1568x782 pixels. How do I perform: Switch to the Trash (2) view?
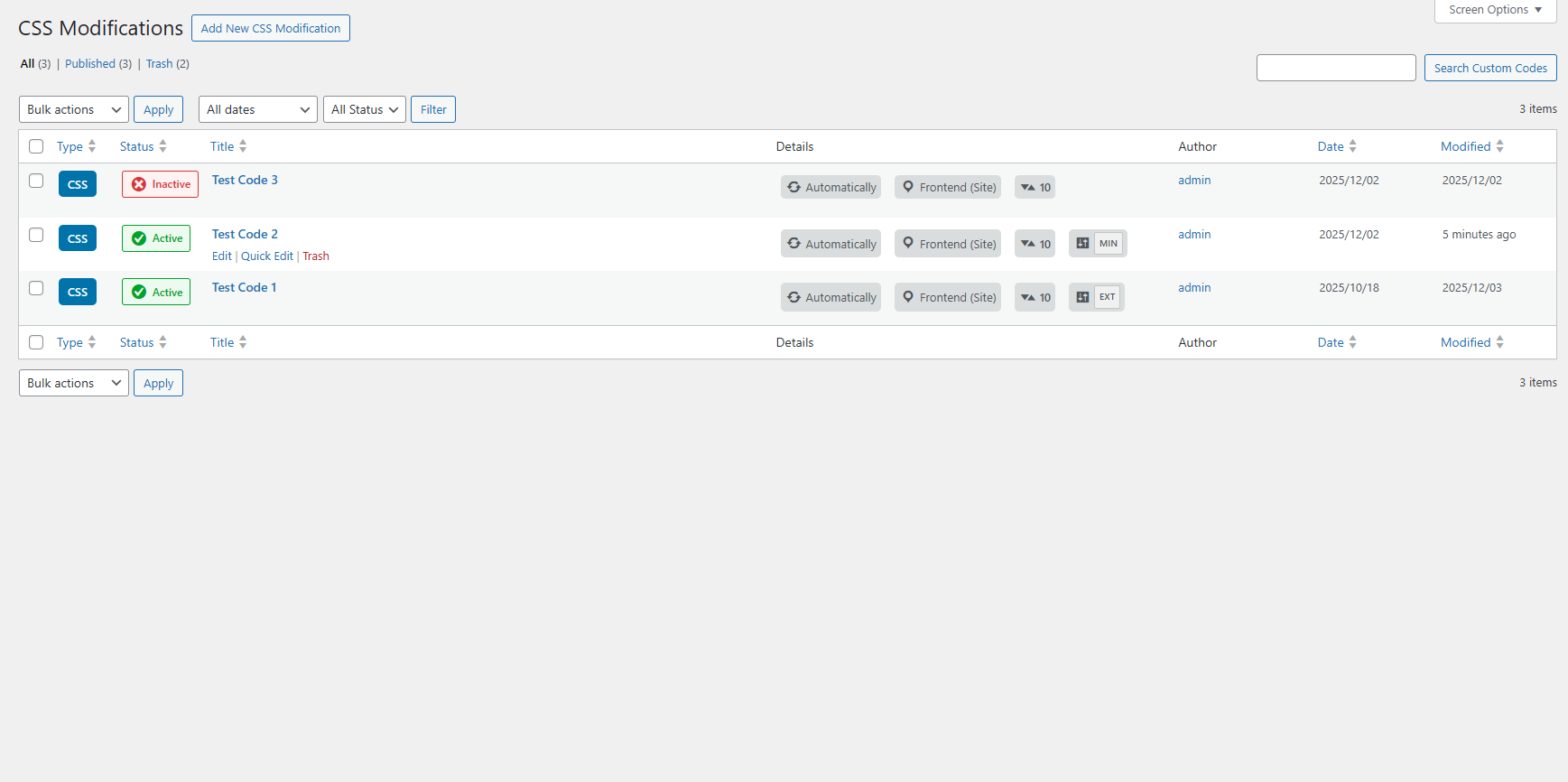point(168,63)
